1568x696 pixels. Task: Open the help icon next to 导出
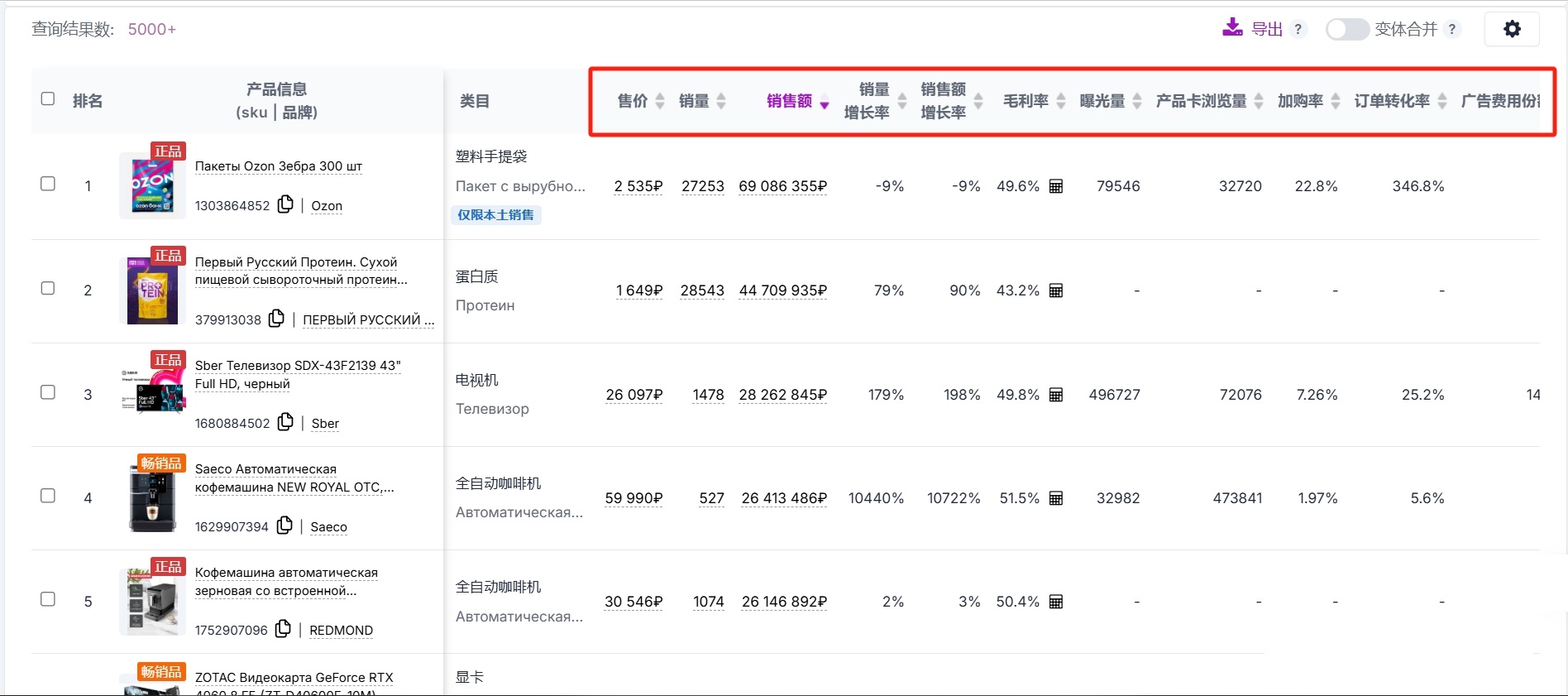pyautogui.click(x=1298, y=29)
